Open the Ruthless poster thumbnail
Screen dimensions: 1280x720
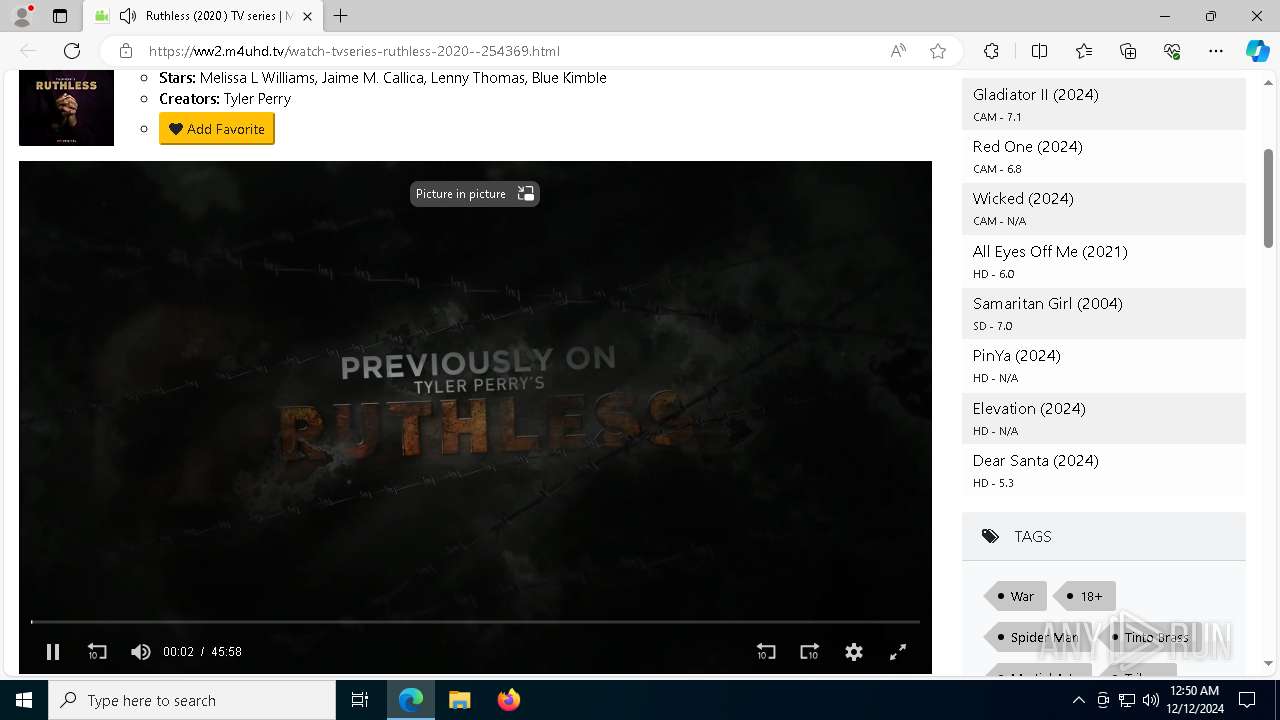(67, 108)
